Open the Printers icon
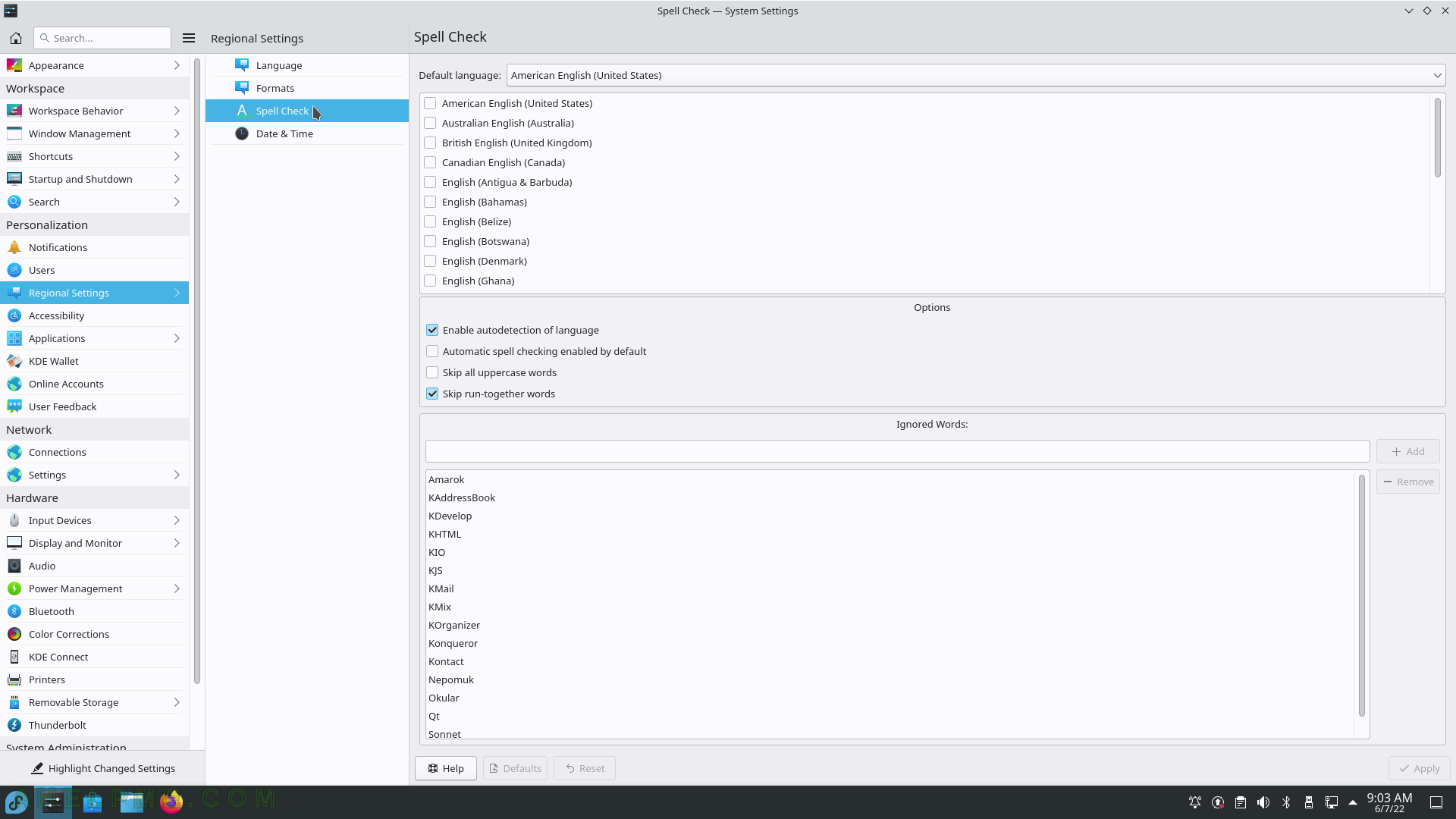 click(14, 679)
